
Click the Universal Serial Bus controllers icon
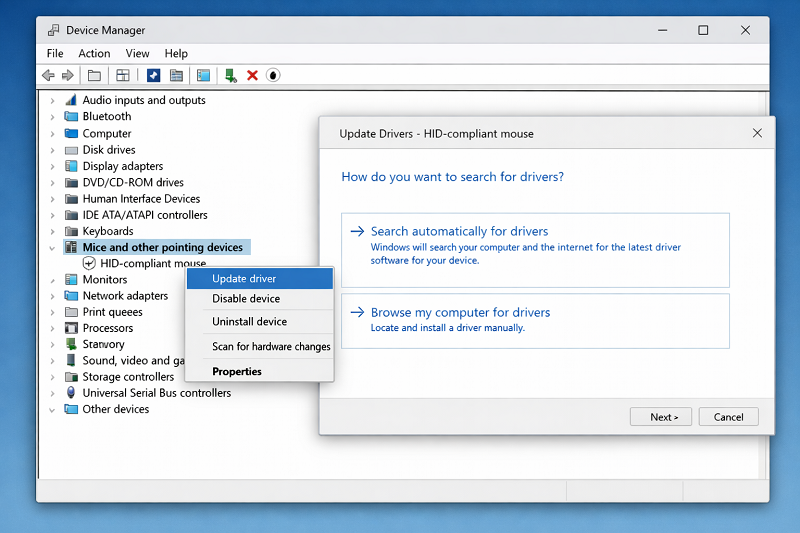tap(71, 393)
